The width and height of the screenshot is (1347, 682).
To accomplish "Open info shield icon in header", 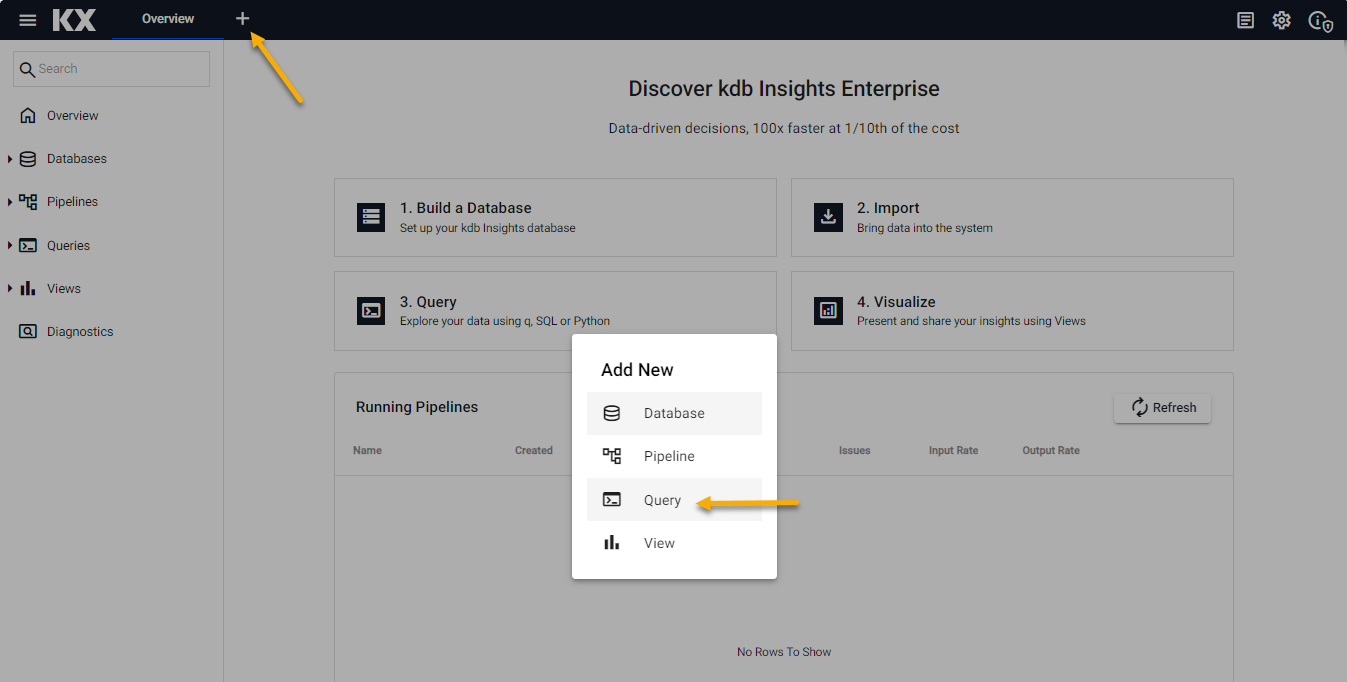I will tap(1320, 20).
